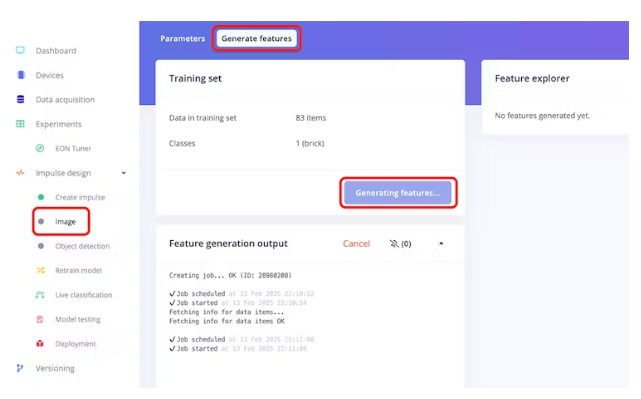Collapse the Impulse design menu arrow
Screen dimensions: 641x399
coord(123,173)
